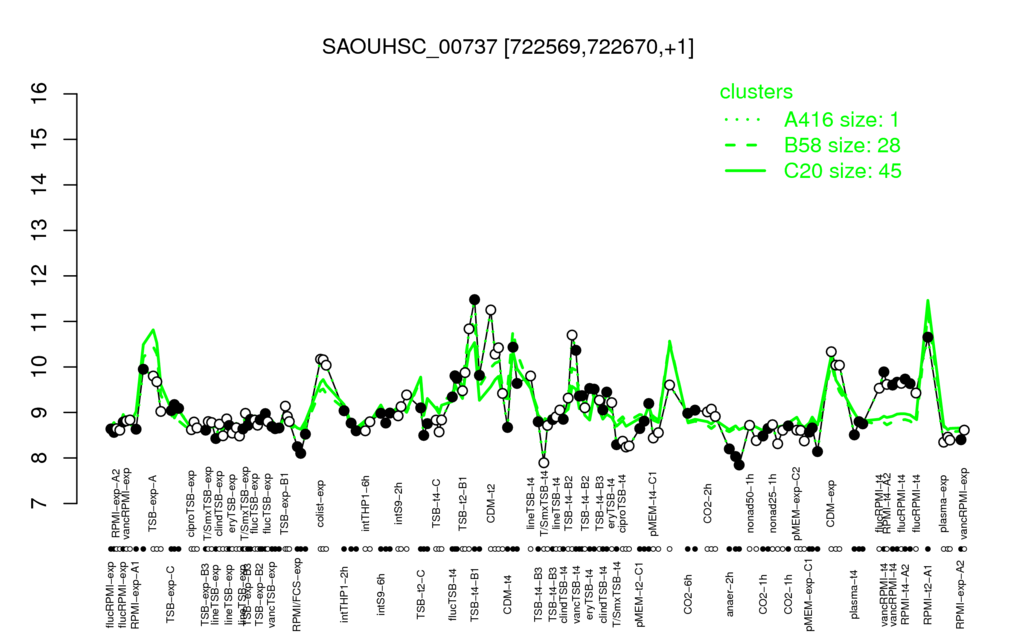Click the plasma-exp axis label
Viewport: 1024px width, 640px height.
pos(944,504)
